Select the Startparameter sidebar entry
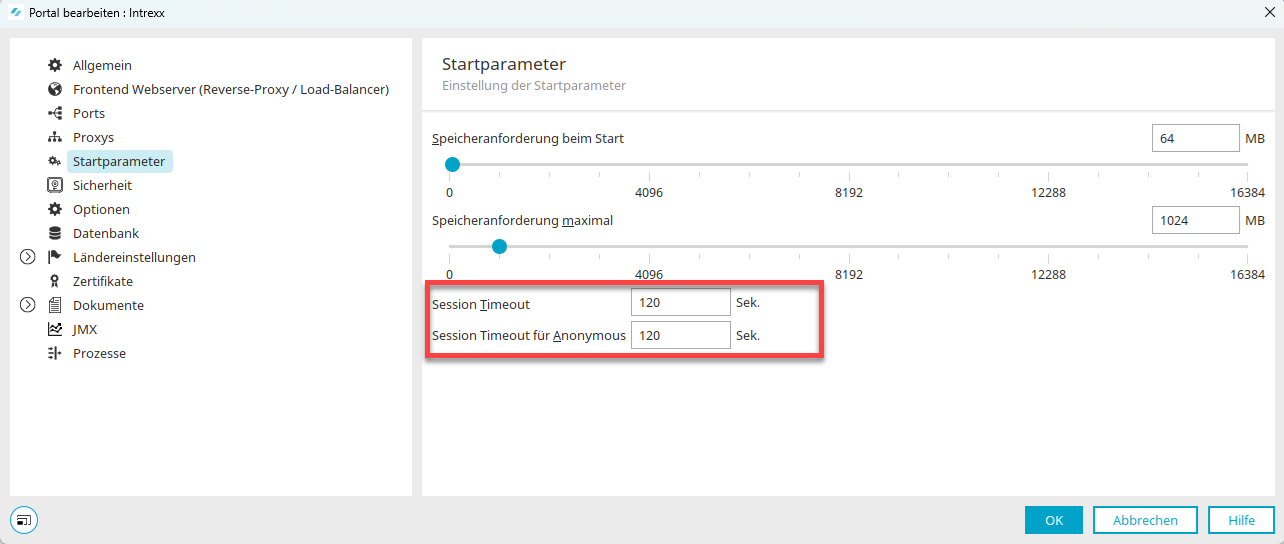The height and width of the screenshot is (544, 1284). pos(118,161)
